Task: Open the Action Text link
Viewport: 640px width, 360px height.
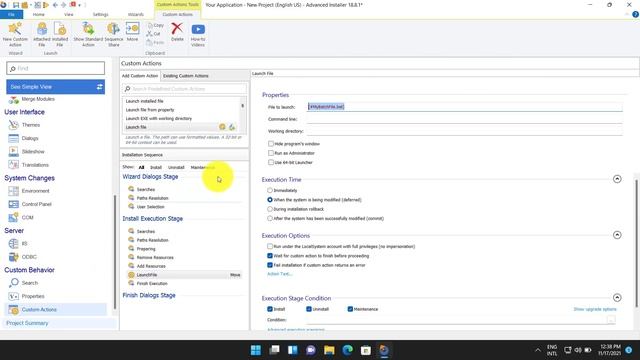Action: point(280,274)
